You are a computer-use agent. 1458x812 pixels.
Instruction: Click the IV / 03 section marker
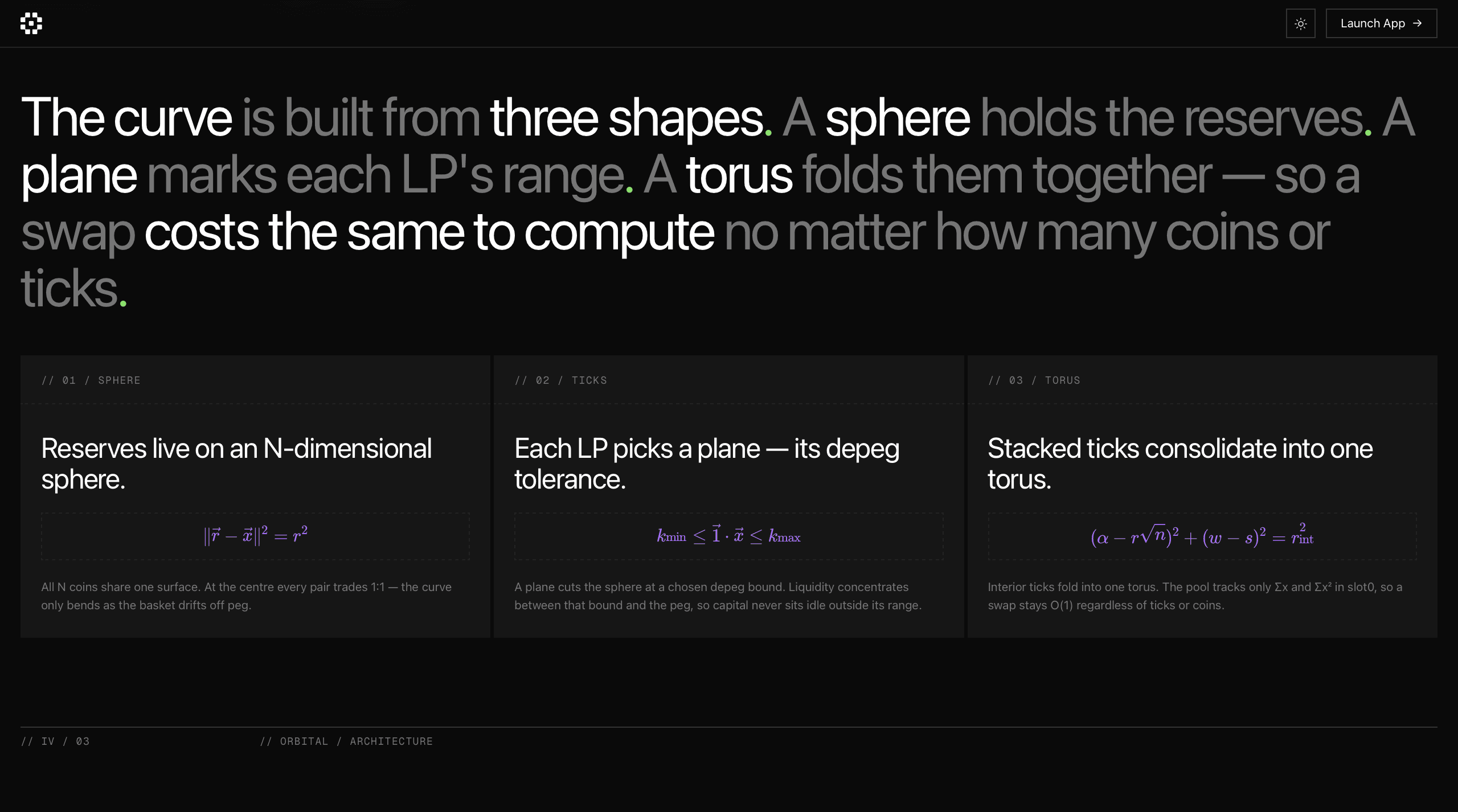click(55, 741)
